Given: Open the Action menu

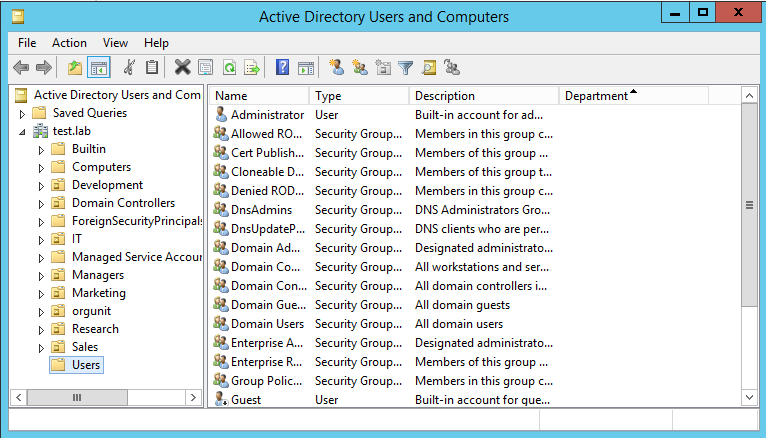Looking at the screenshot, I should click(69, 43).
